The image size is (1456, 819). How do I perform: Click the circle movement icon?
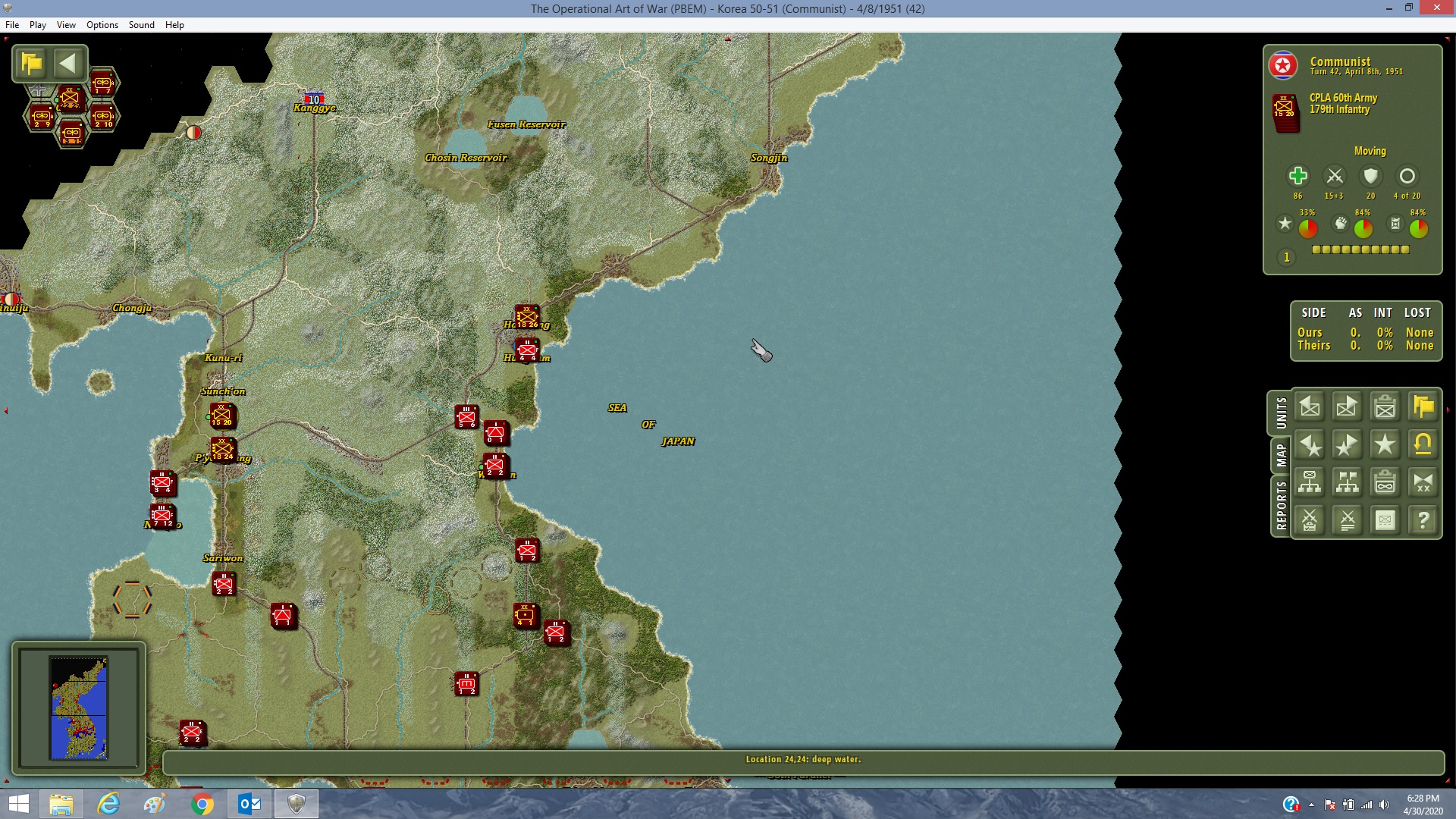(x=1407, y=176)
